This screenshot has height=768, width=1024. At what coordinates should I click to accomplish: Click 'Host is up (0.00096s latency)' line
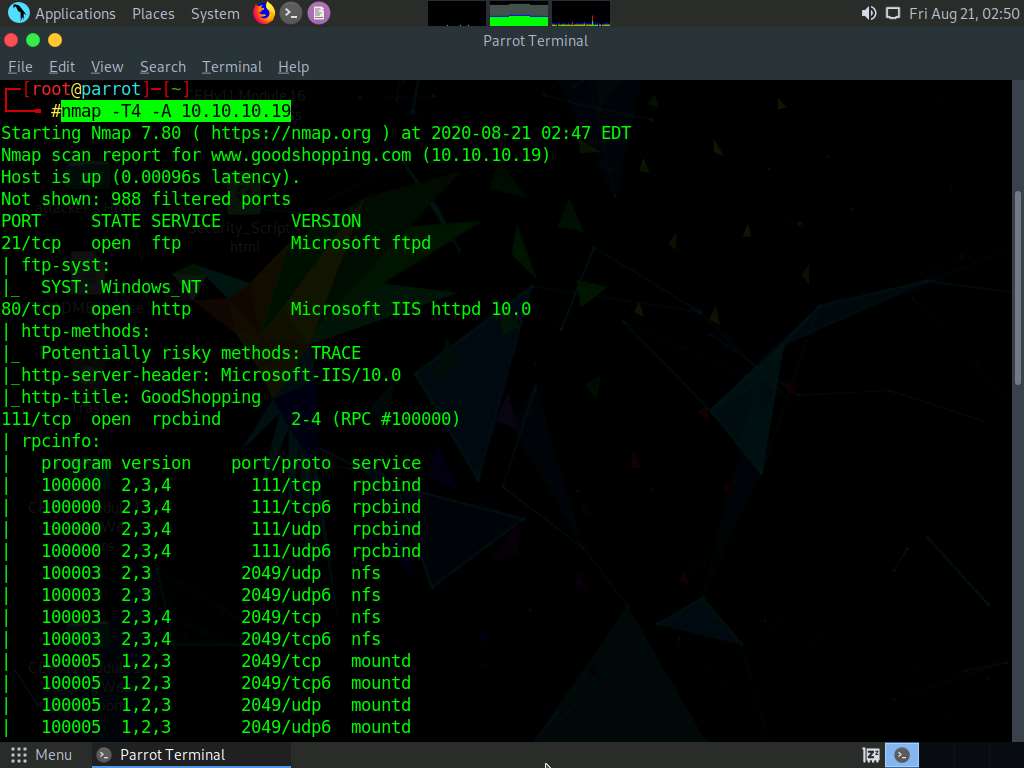click(x=150, y=177)
